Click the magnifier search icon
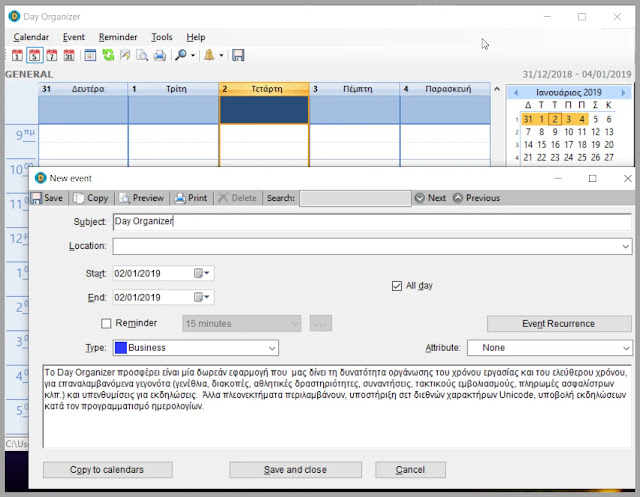 [x=180, y=55]
